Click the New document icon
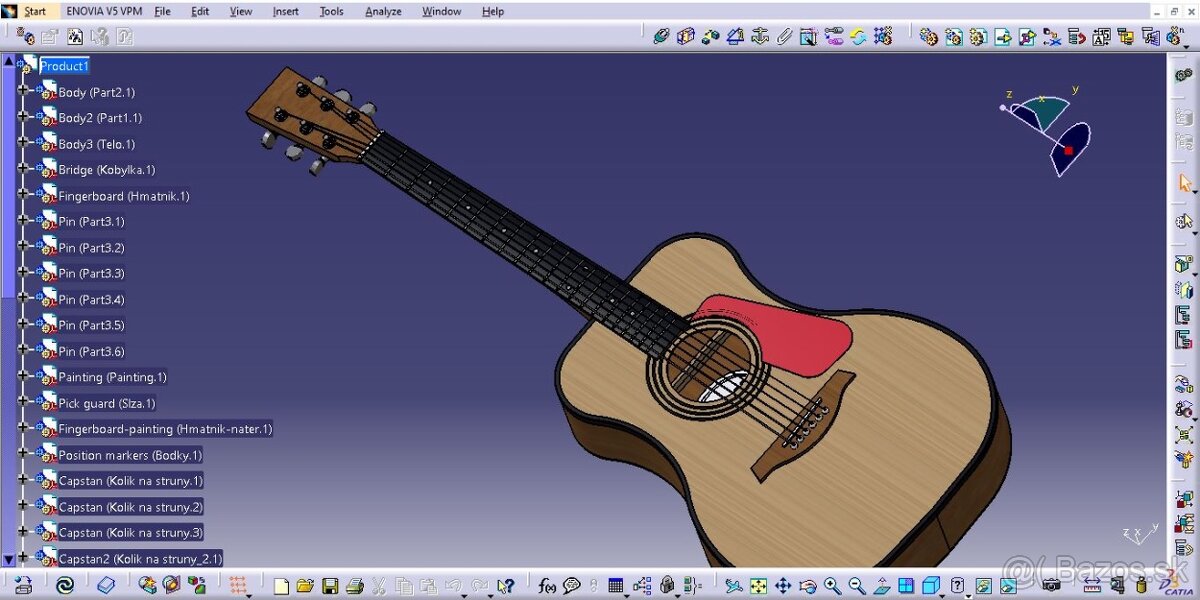 click(281, 586)
